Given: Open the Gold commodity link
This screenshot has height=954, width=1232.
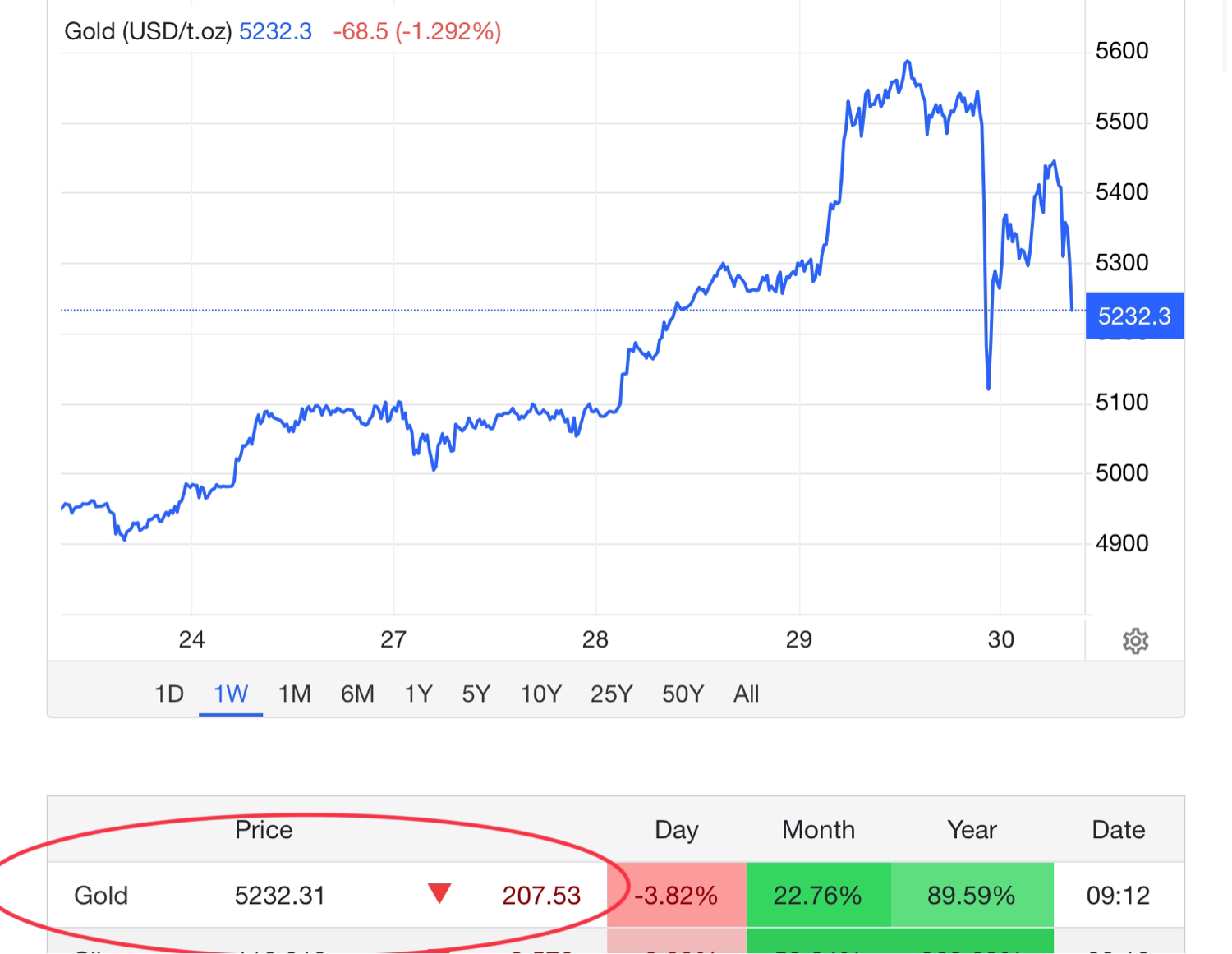Looking at the screenshot, I should pos(101,895).
